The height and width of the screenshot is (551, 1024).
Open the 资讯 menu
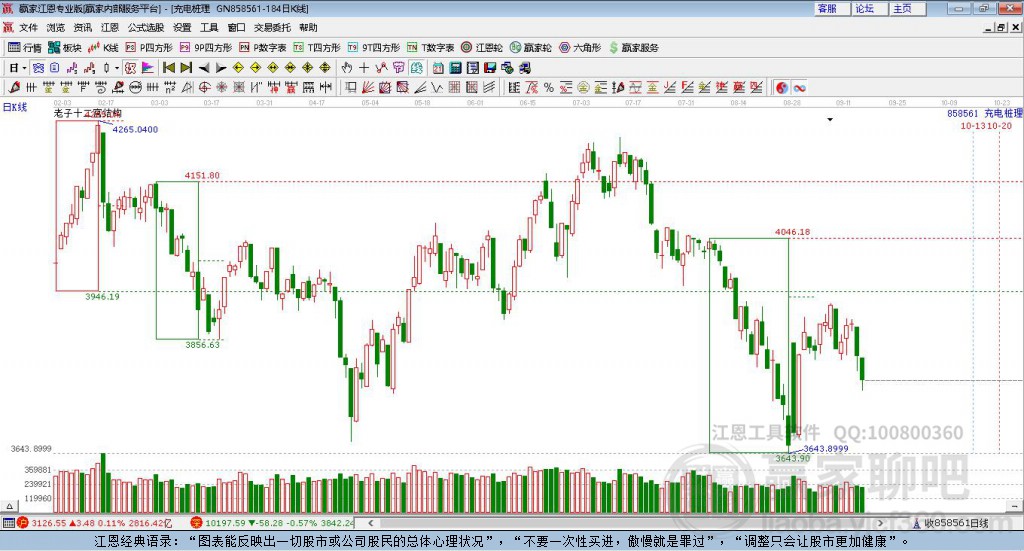(83, 27)
